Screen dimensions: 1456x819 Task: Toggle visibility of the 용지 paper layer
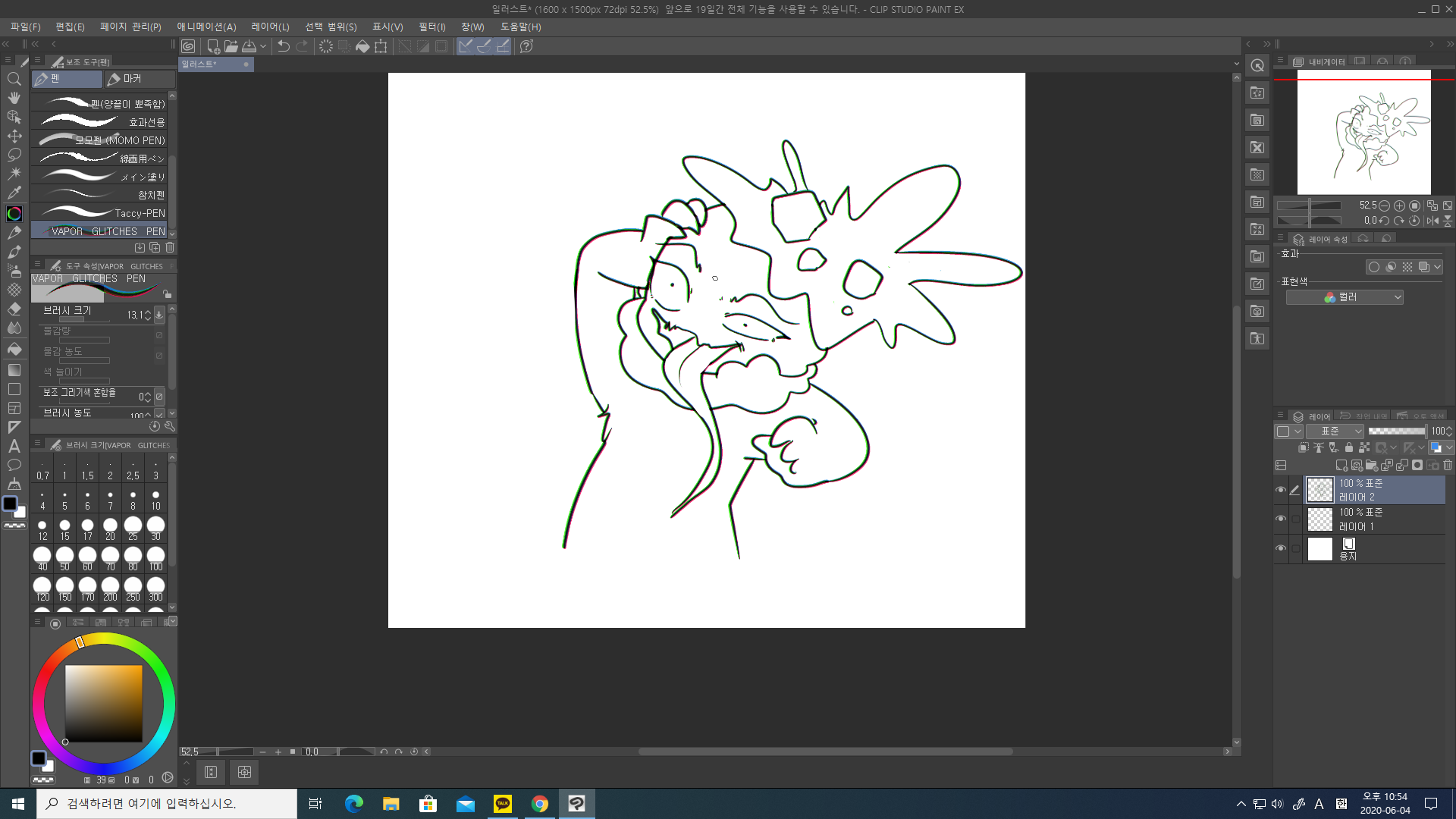coord(1281,548)
